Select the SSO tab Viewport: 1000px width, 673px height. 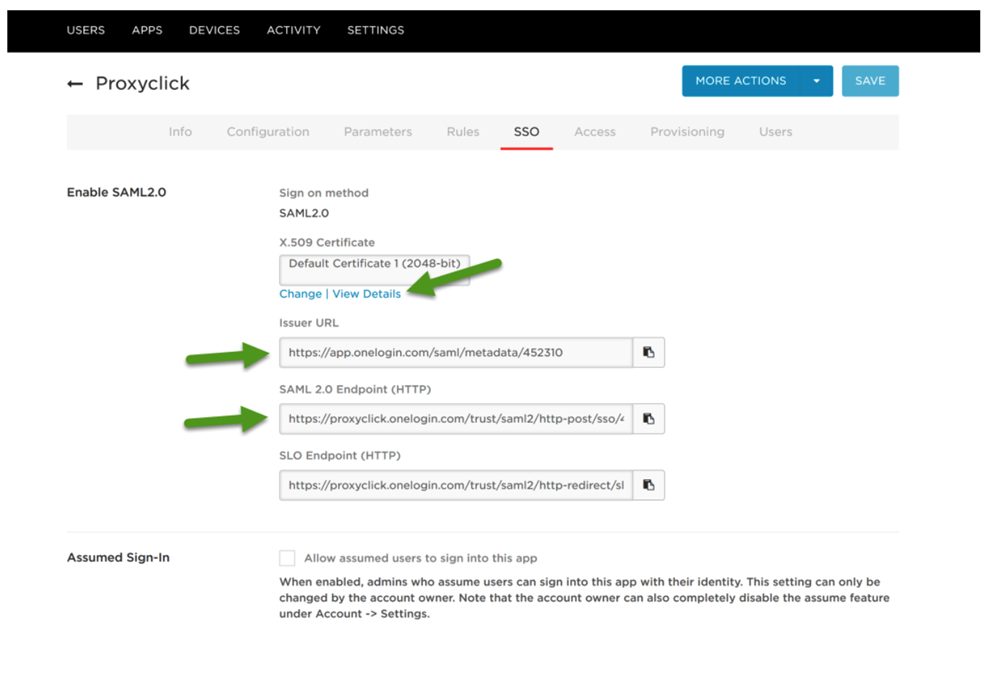526,132
